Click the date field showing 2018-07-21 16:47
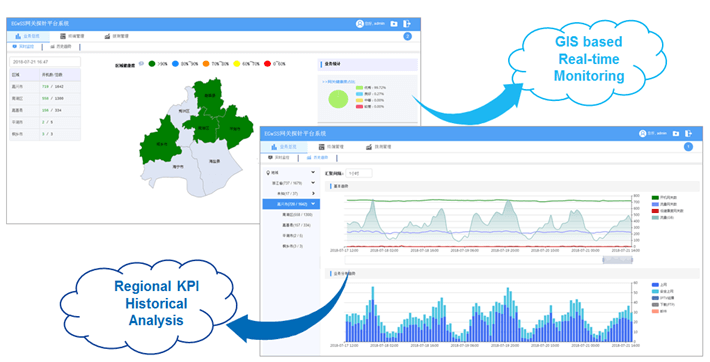 [x=45, y=62]
